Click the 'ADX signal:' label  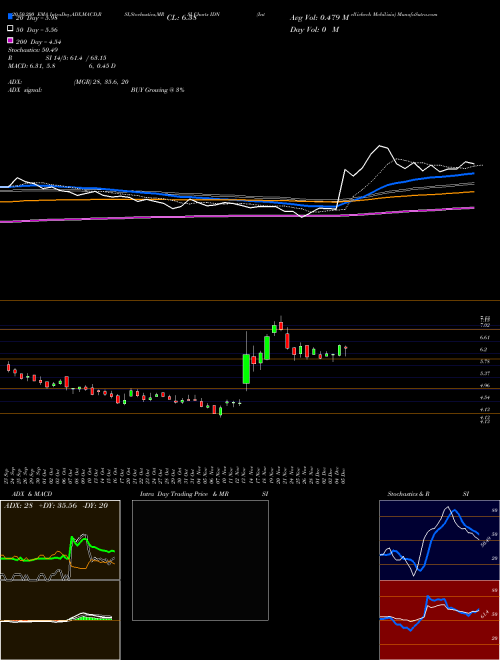click(25, 90)
